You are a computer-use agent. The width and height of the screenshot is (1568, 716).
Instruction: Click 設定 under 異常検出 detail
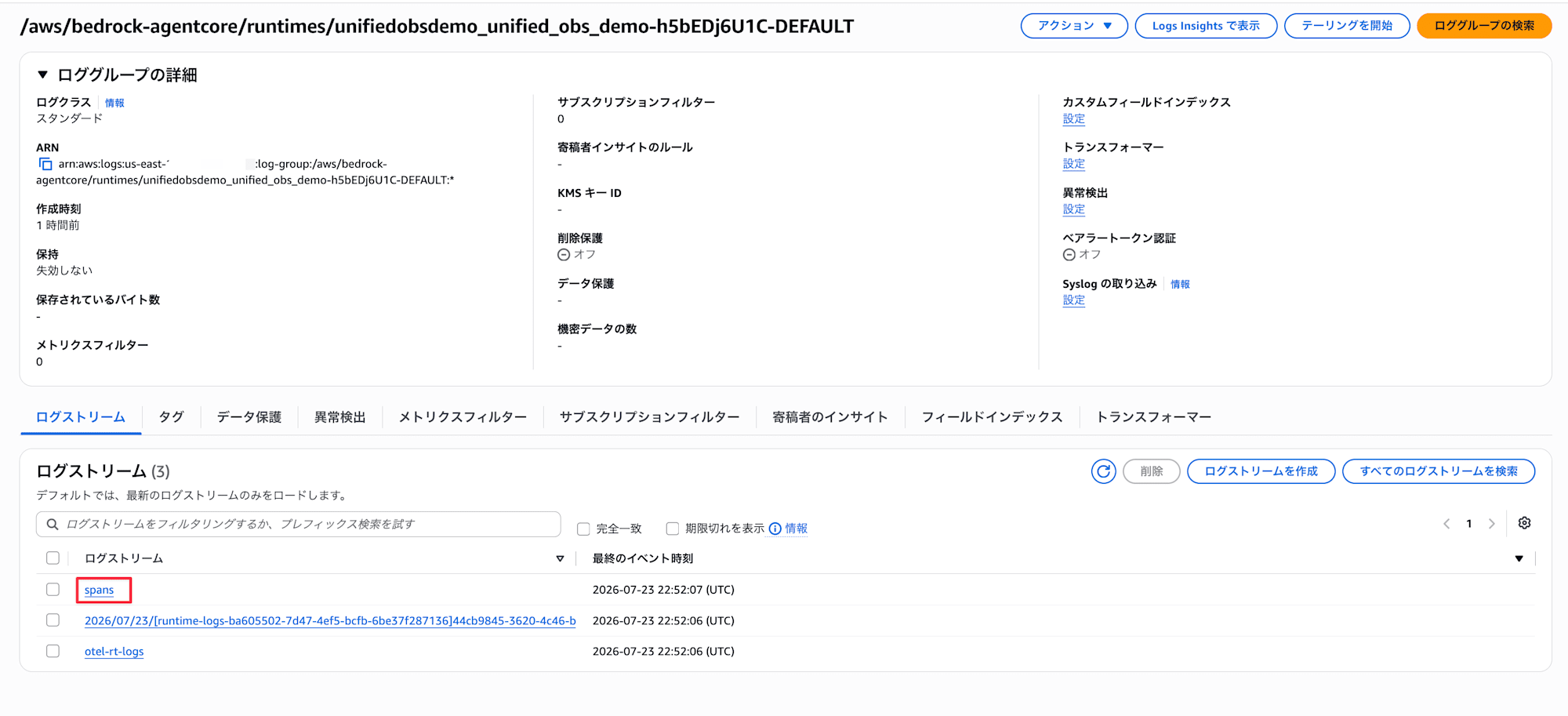pyautogui.click(x=1074, y=209)
